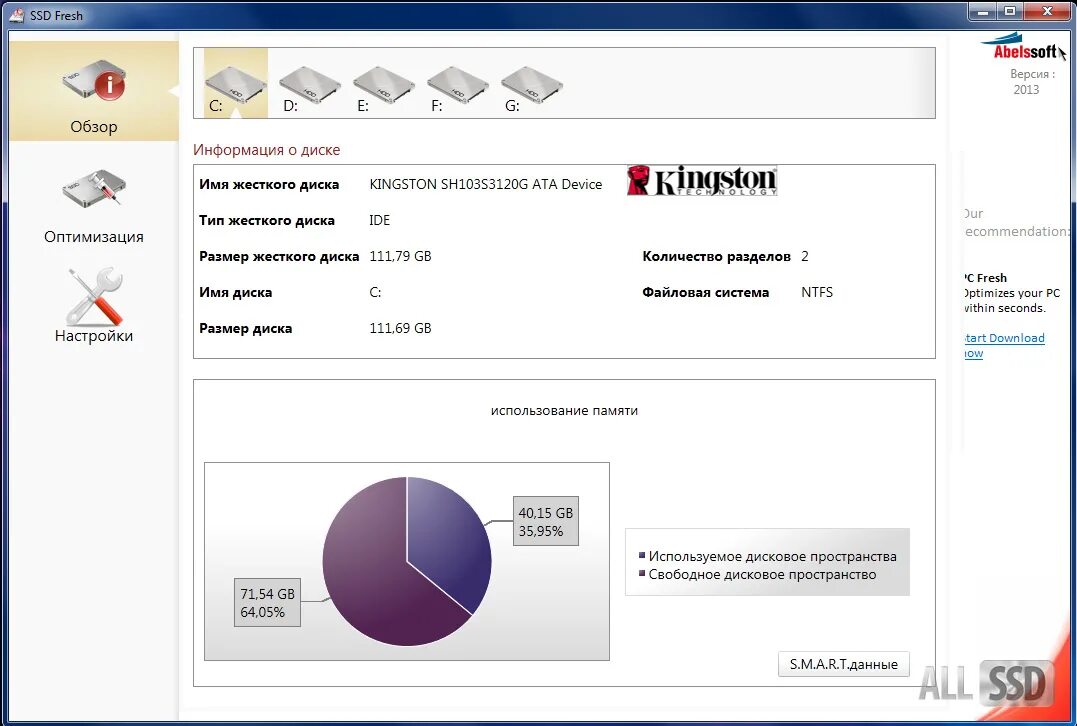Open the Настройки settings section
The height and width of the screenshot is (726, 1077).
tap(94, 306)
